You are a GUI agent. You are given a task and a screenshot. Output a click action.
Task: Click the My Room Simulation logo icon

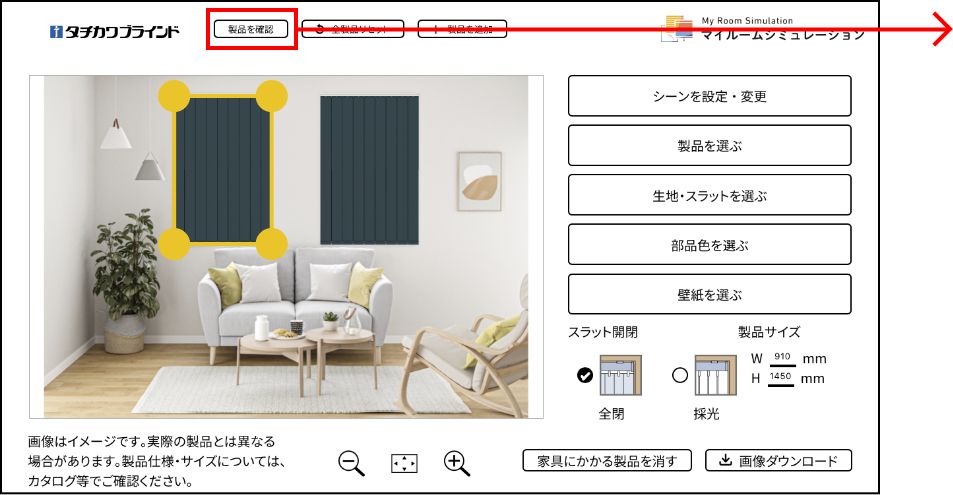pyautogui.click(x=678, y=29)
